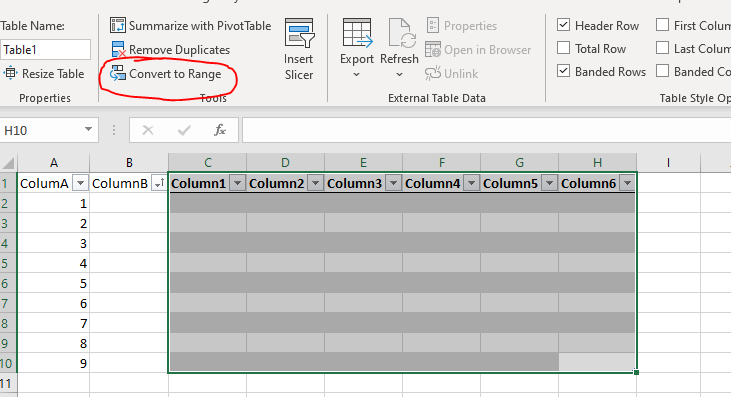Select Convert to Range tool
This screenshot has height=397, width=731.
point(165,74)
